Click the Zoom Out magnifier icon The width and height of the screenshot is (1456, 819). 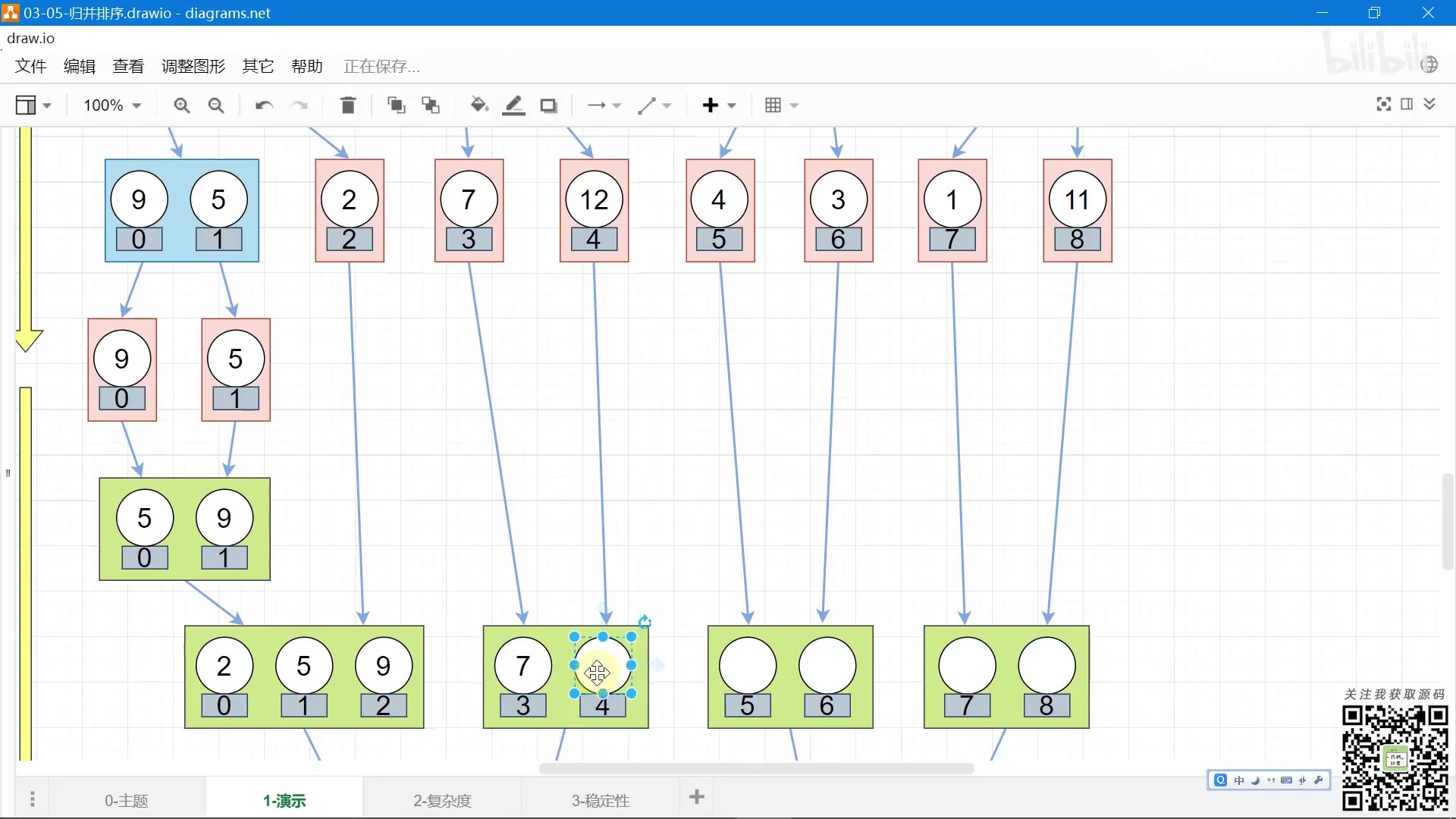(x=216, y=105)
